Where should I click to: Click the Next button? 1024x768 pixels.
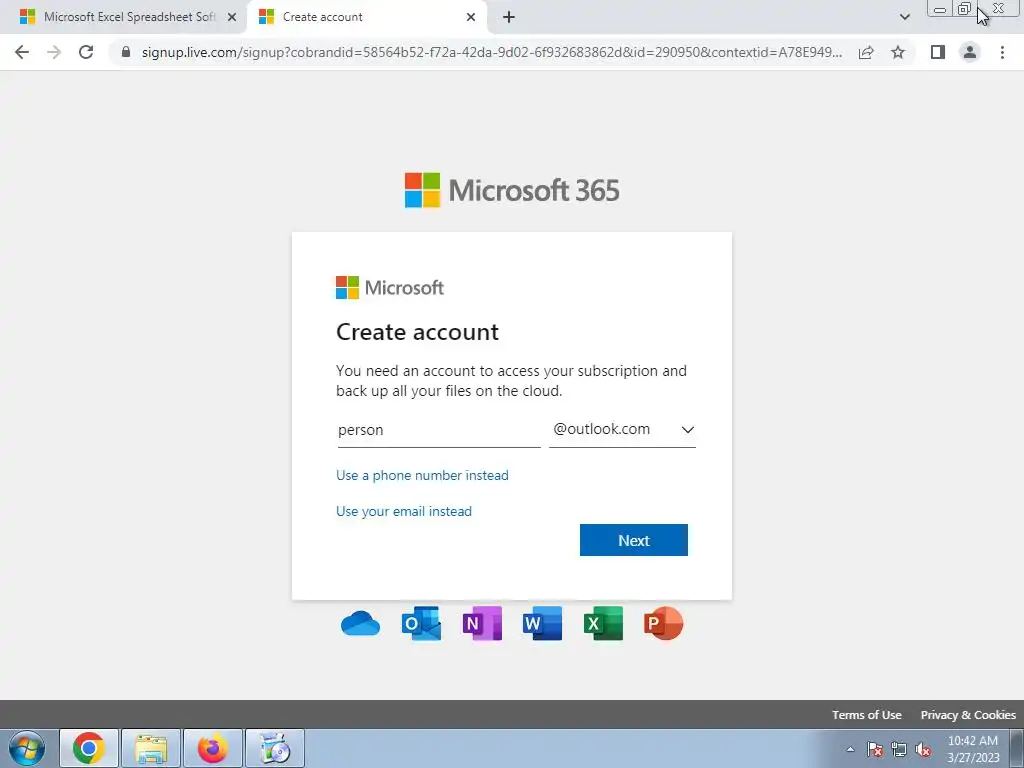(x=633, y=540)
